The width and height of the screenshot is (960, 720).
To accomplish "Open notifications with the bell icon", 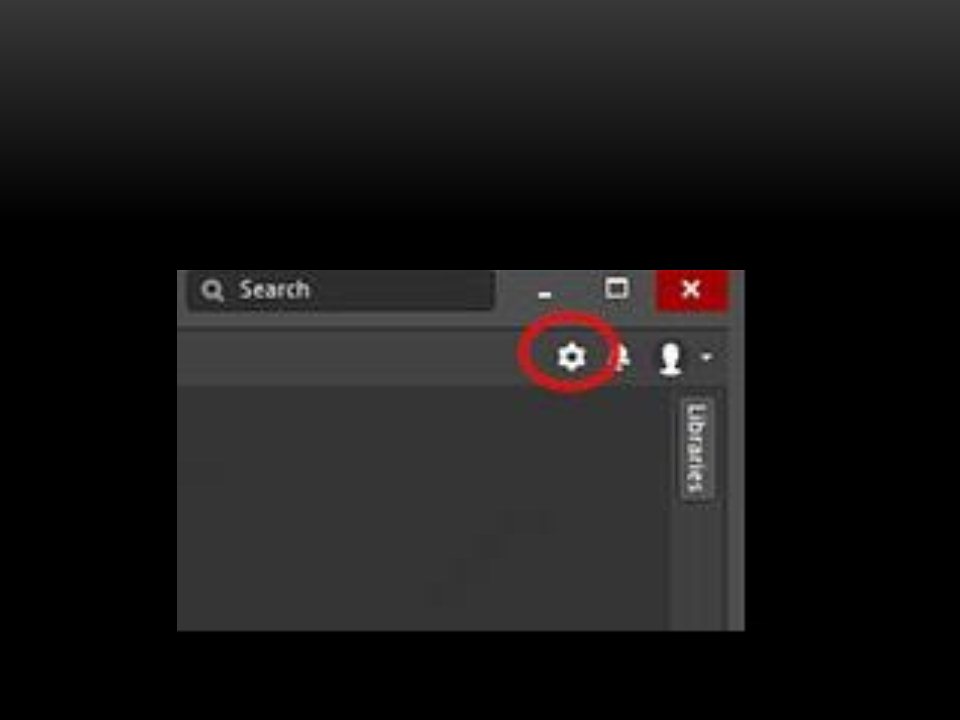I will click(622, 358).
